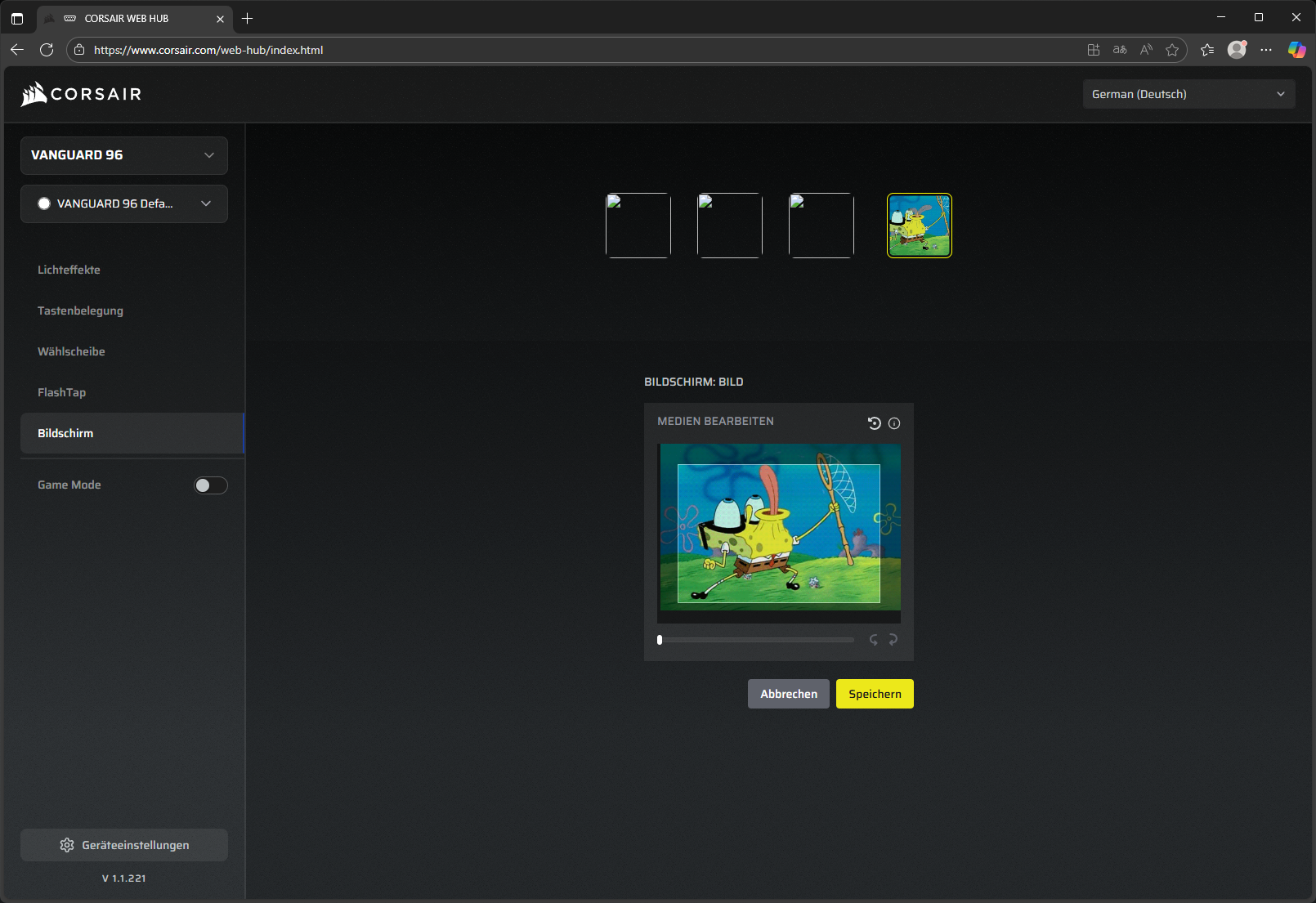This screenshot has width=1316, height=903.
Task: Enable the Game Mode toggle
Action: click(210, 485)
